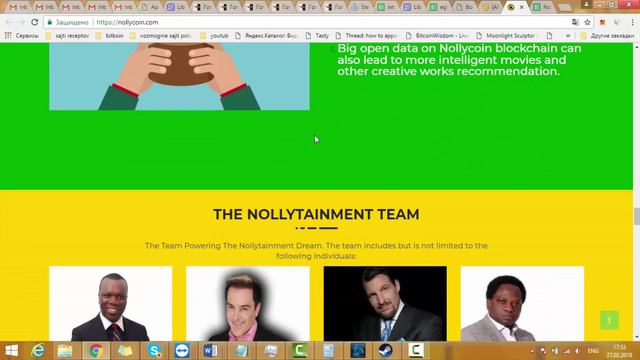Open the youtub bookmarks folder
The image size is (640, 360).
pyautogui.click(x=214, y=36)
